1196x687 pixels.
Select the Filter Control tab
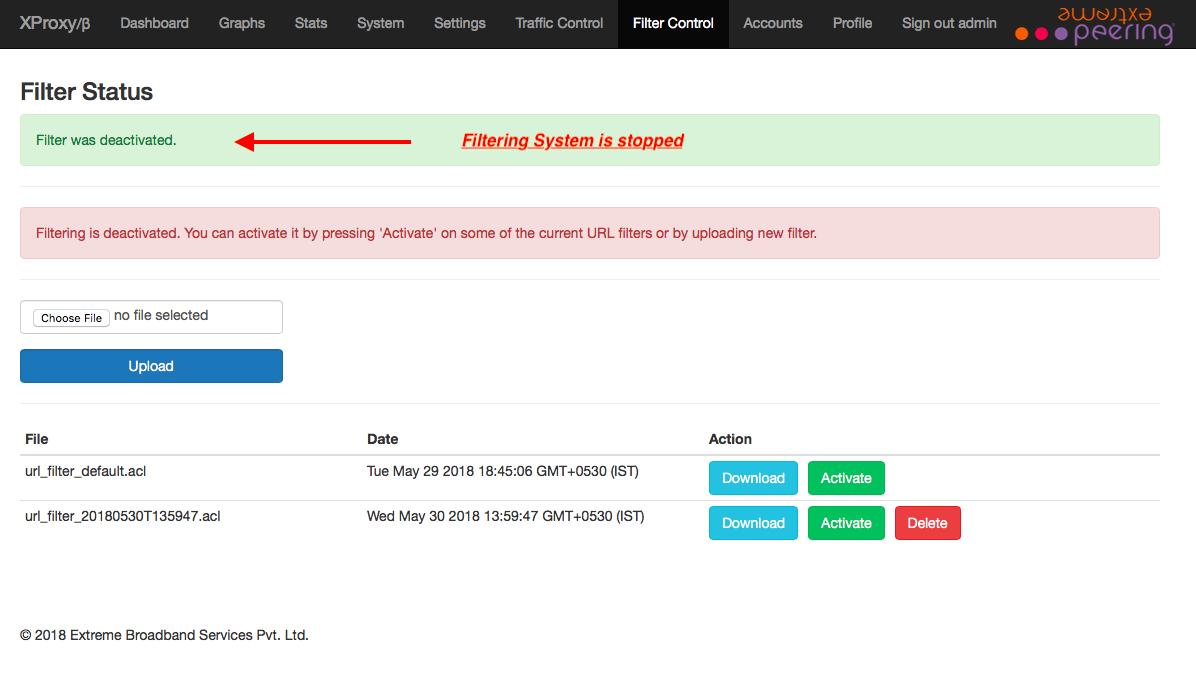coord(672,23)
